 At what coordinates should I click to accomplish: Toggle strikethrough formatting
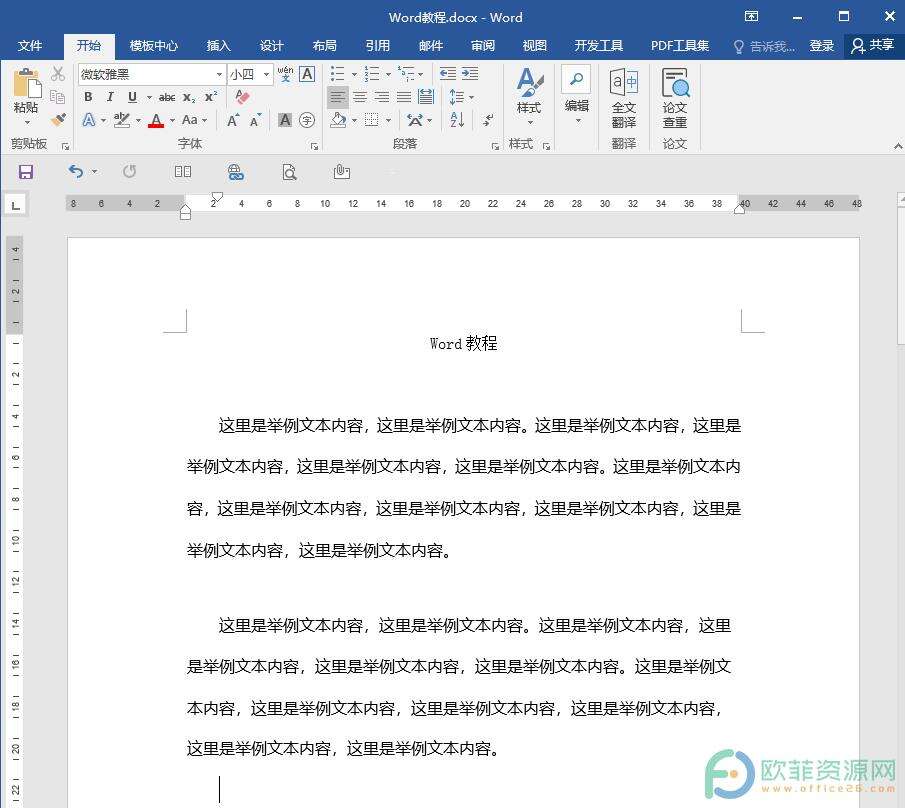(167, 97)
